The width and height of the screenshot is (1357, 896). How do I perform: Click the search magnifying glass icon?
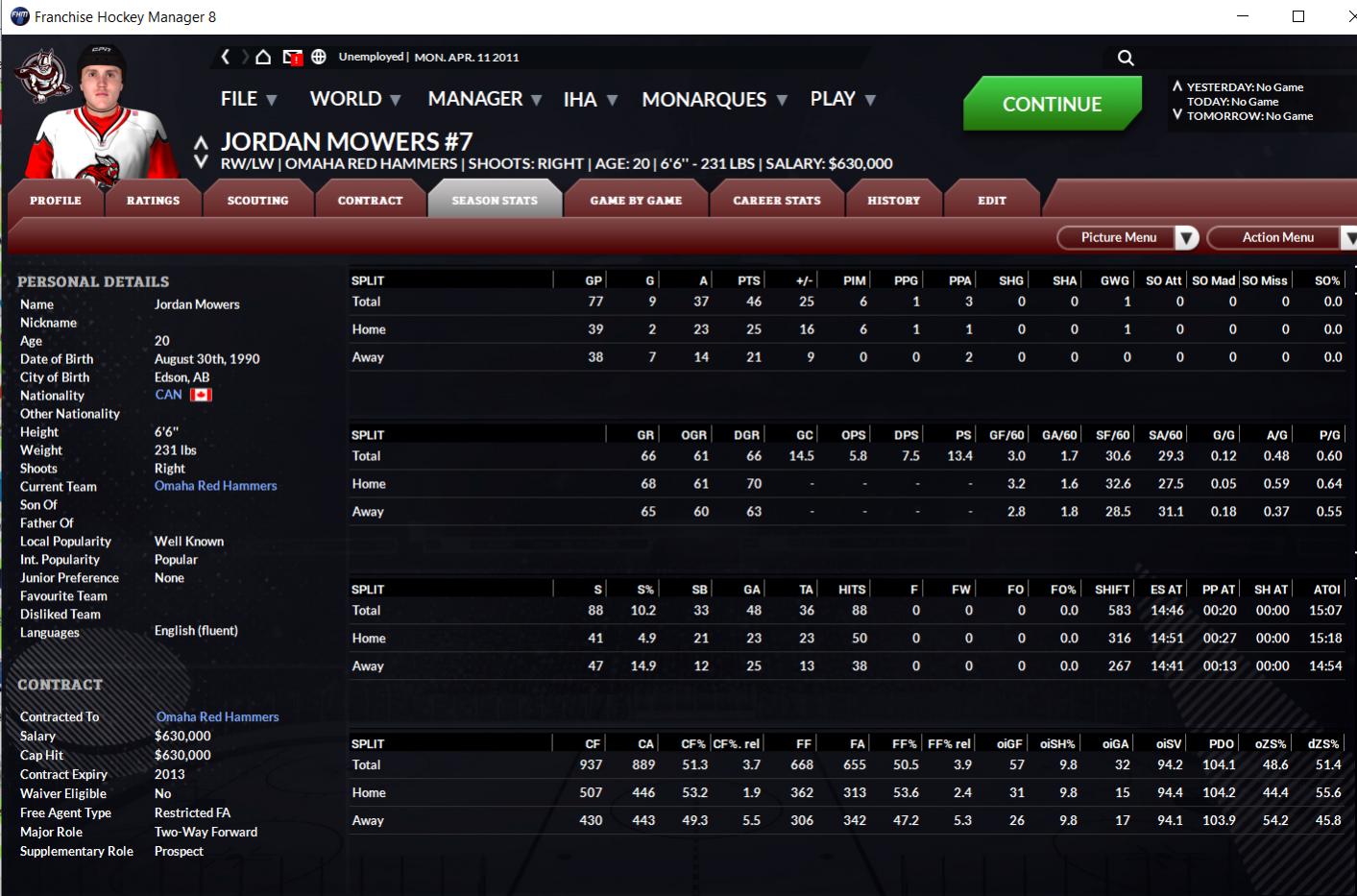[x=1126, y=58]
